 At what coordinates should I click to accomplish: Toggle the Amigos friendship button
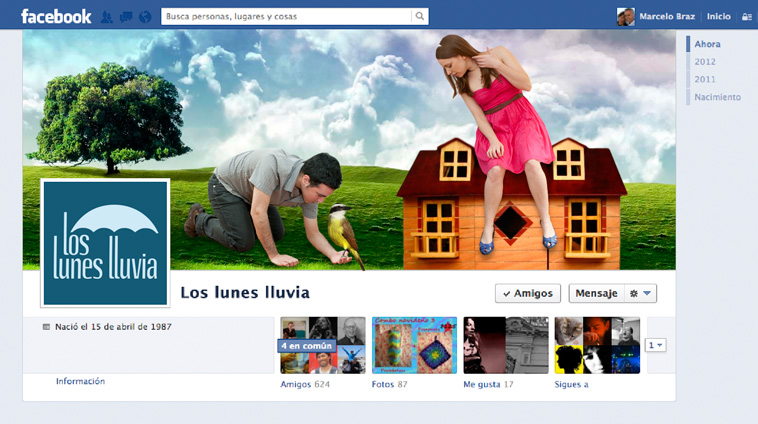[x=527, y=293]
